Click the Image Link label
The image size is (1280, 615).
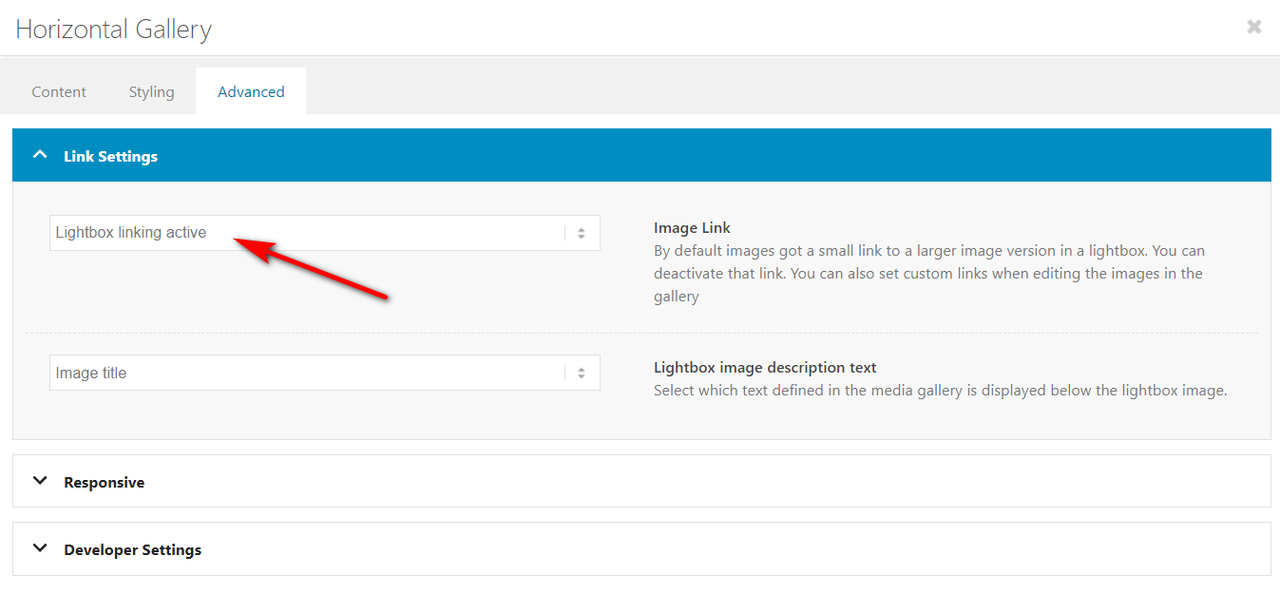[x=692, y=228]
